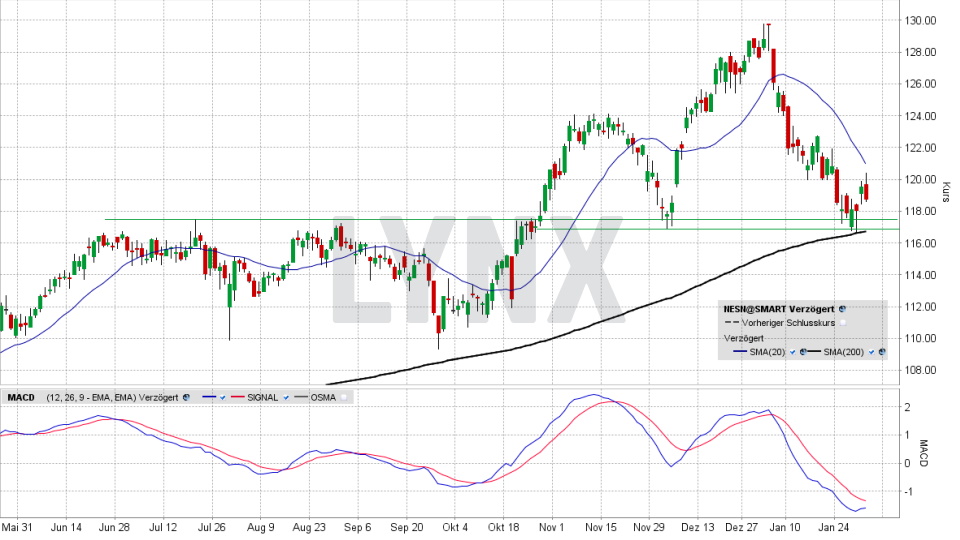Click the 130.00 price axis label
The image size is (960, 540).
tap(920, 20)
